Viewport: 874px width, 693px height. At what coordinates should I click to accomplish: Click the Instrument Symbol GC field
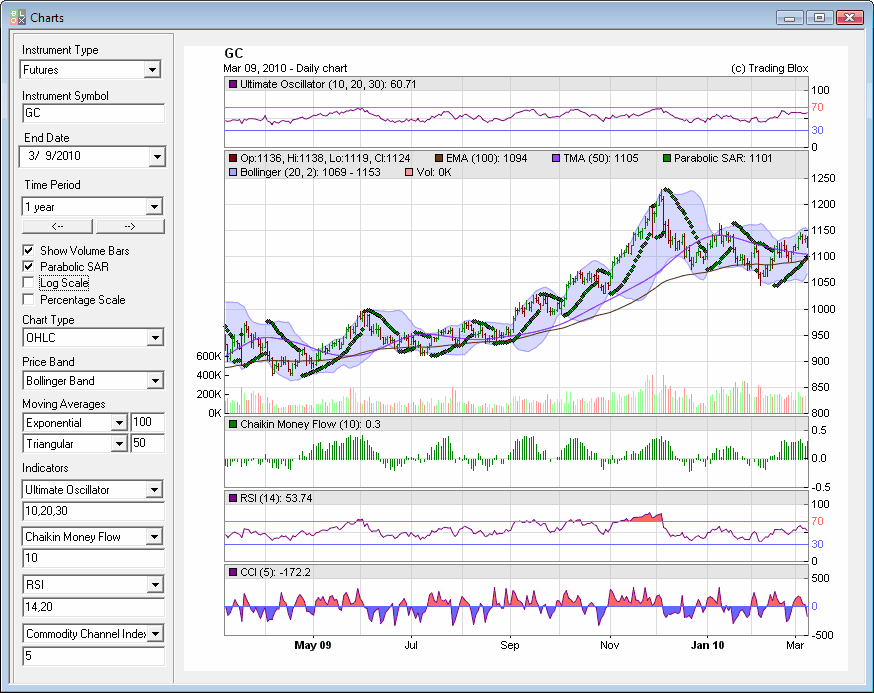(x=93, y=113)
